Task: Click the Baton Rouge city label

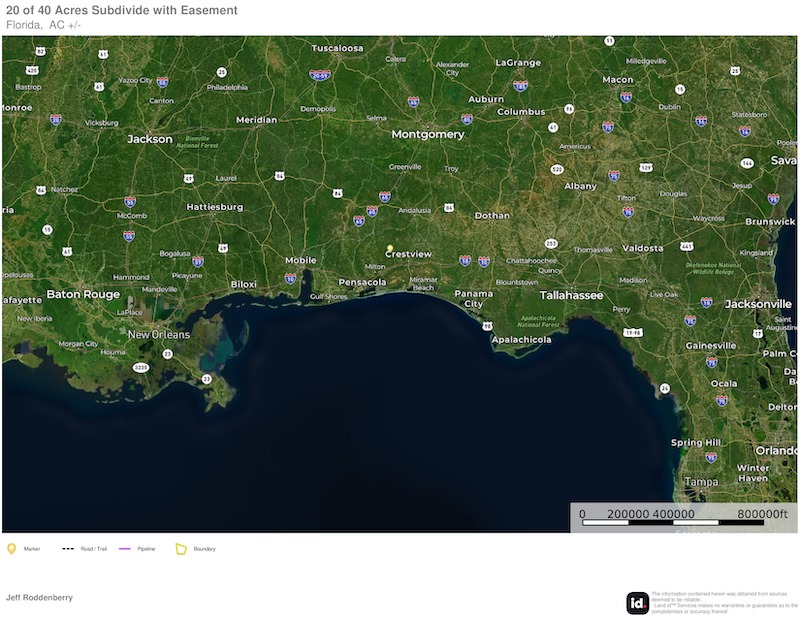Action: (83, 295)
